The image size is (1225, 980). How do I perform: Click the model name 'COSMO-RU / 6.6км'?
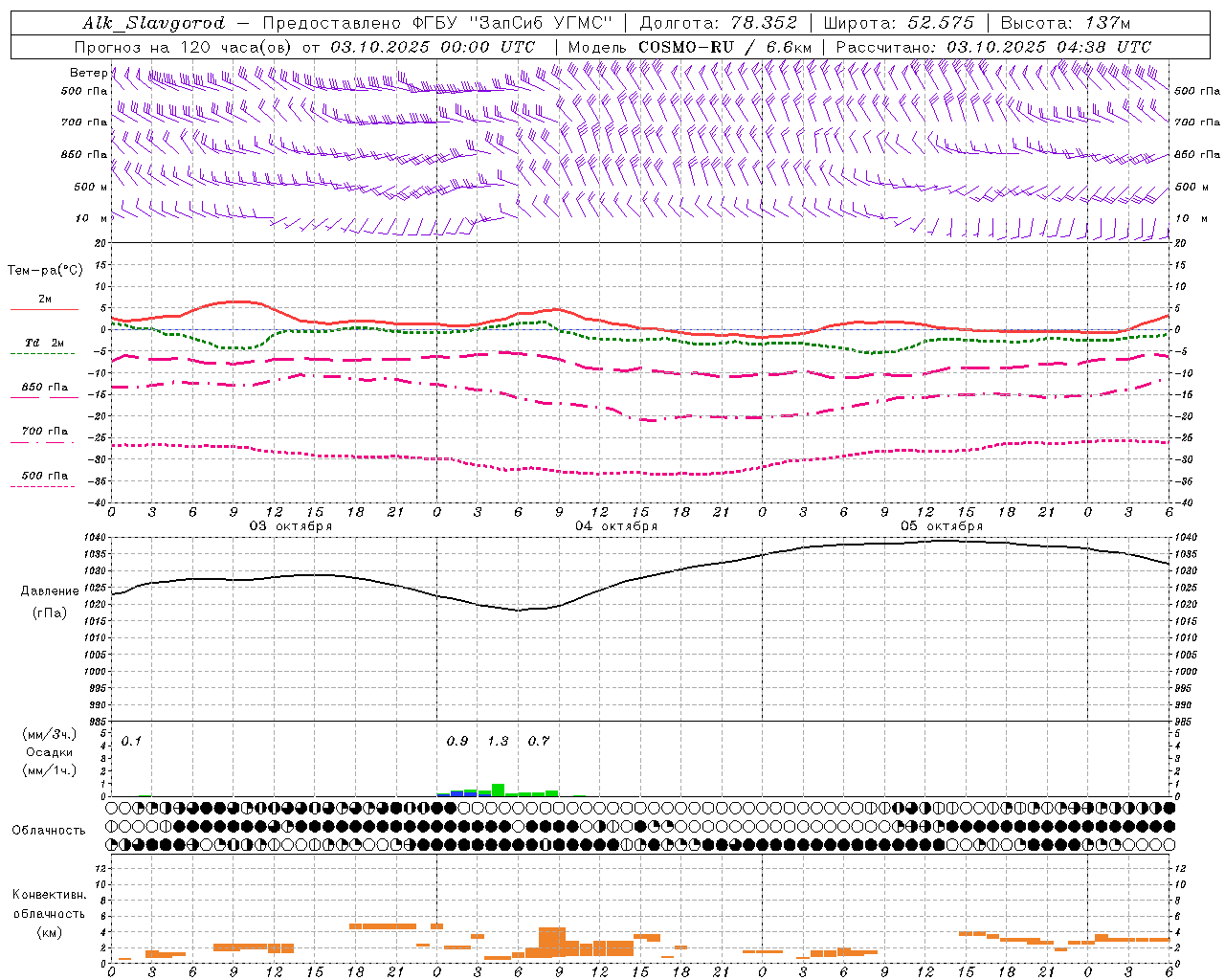[x=725, y=47]
